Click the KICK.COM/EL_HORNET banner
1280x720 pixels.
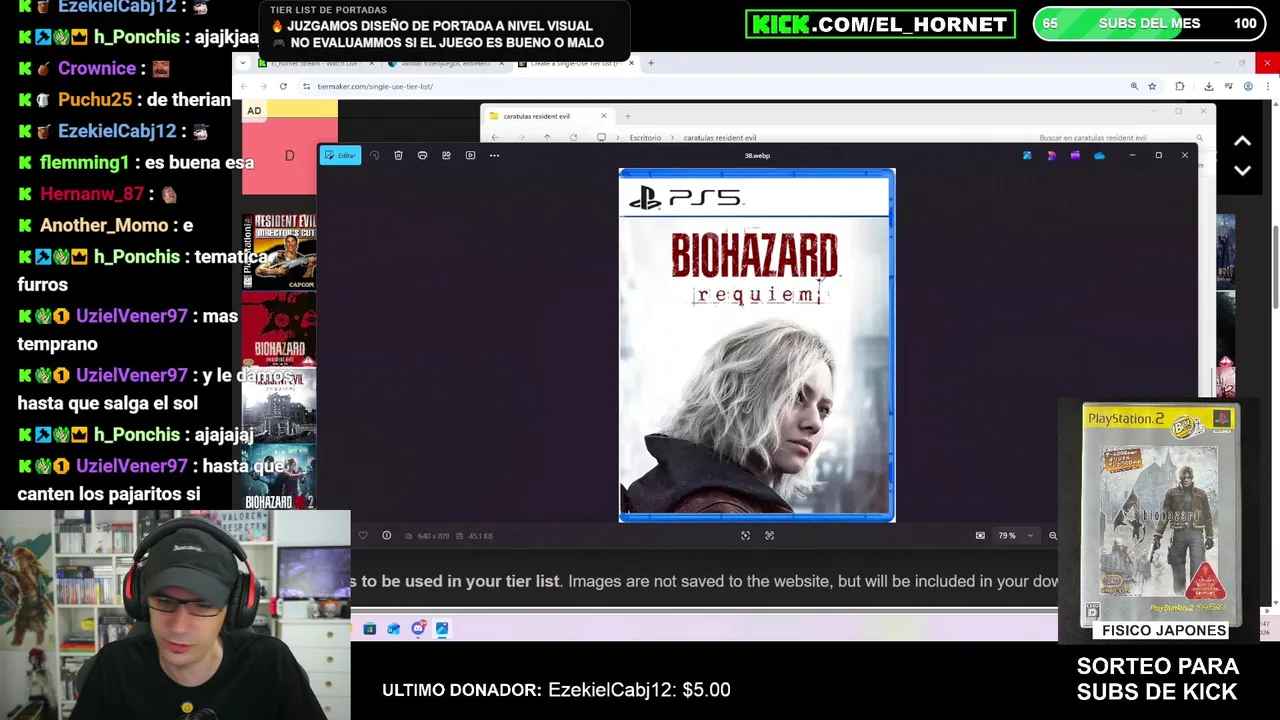(x=880, y=24)
